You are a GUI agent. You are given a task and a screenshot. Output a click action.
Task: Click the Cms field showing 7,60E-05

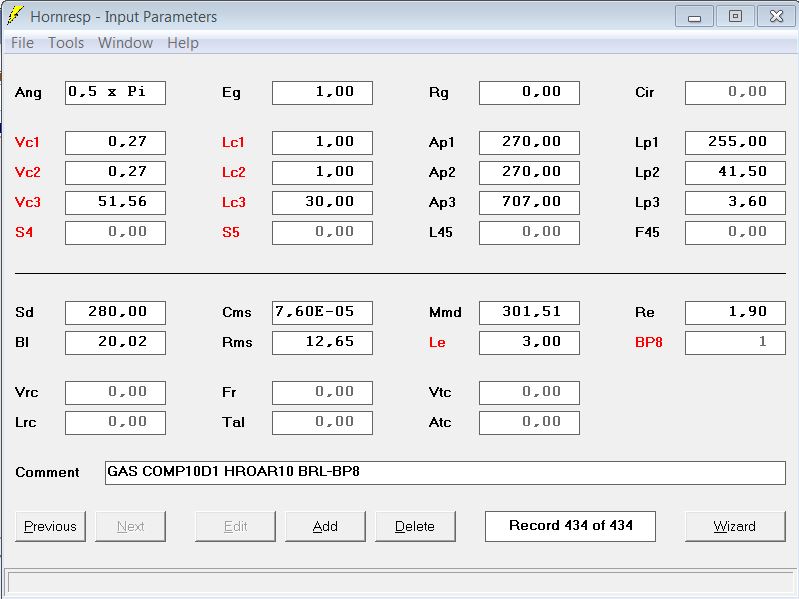coord(322,313)
